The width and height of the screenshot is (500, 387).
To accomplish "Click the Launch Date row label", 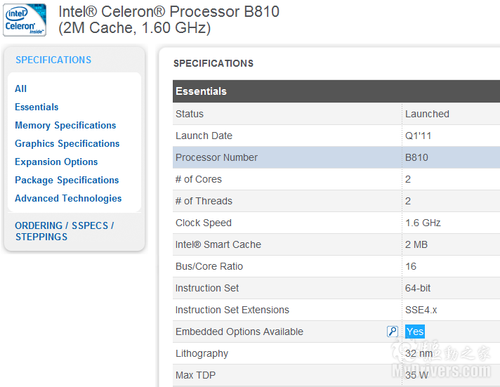I will [204, 136].
